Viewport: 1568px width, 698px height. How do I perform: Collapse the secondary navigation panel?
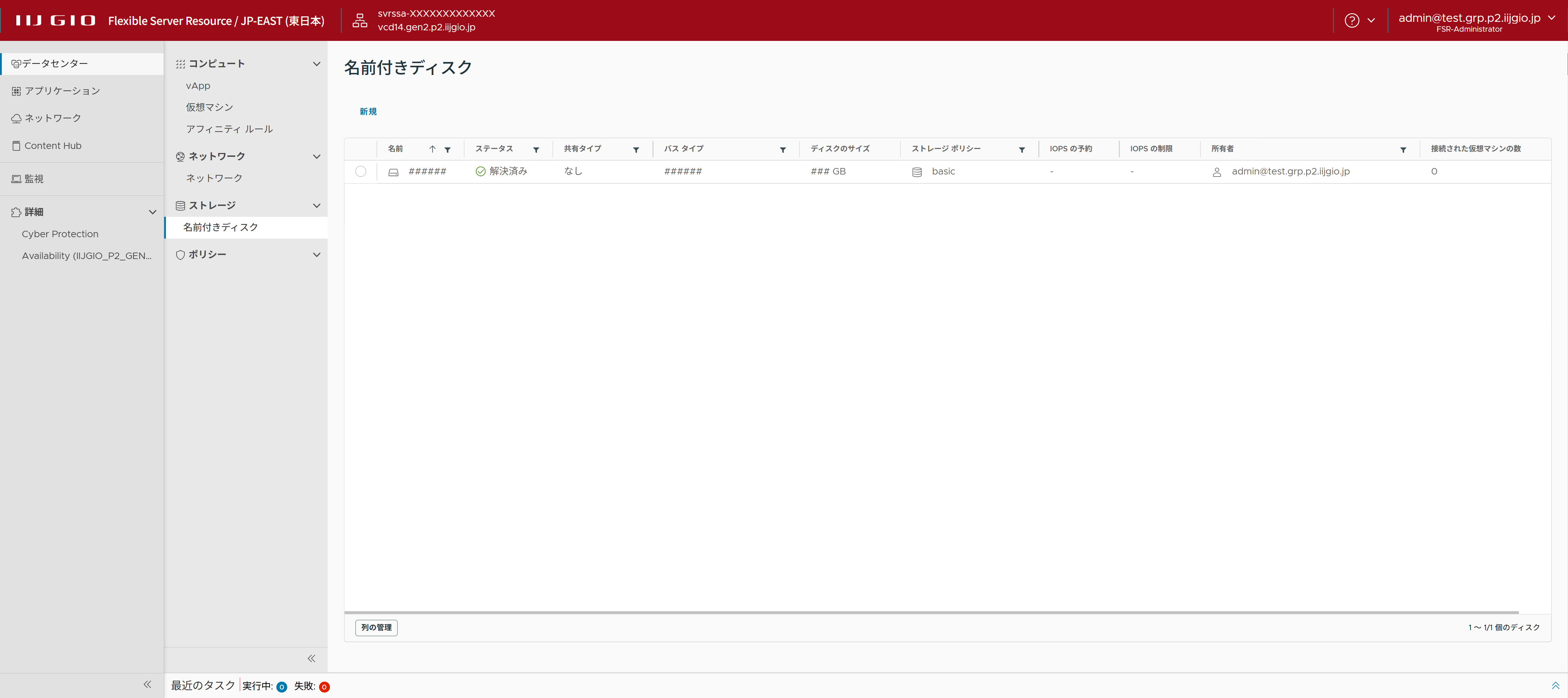(311, 658)
